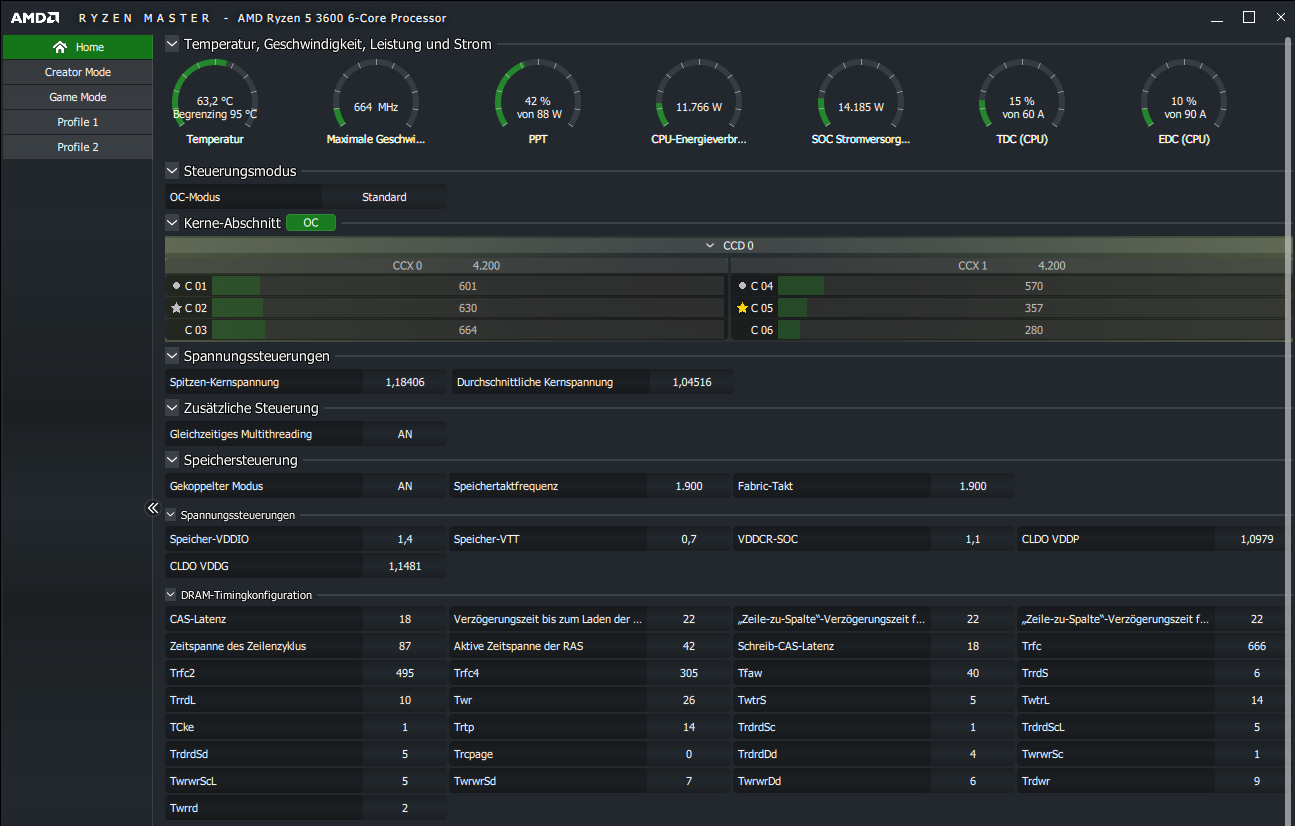1295x826 pixels.
Task: Collapse the Steuerungsmodus section
Action: 172,171
